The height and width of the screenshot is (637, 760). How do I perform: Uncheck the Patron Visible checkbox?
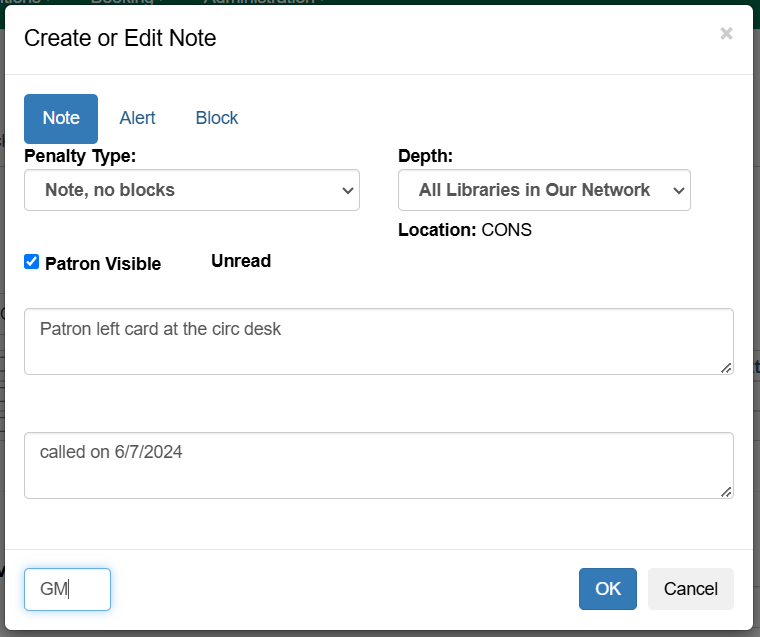click(x=32, y=262)
